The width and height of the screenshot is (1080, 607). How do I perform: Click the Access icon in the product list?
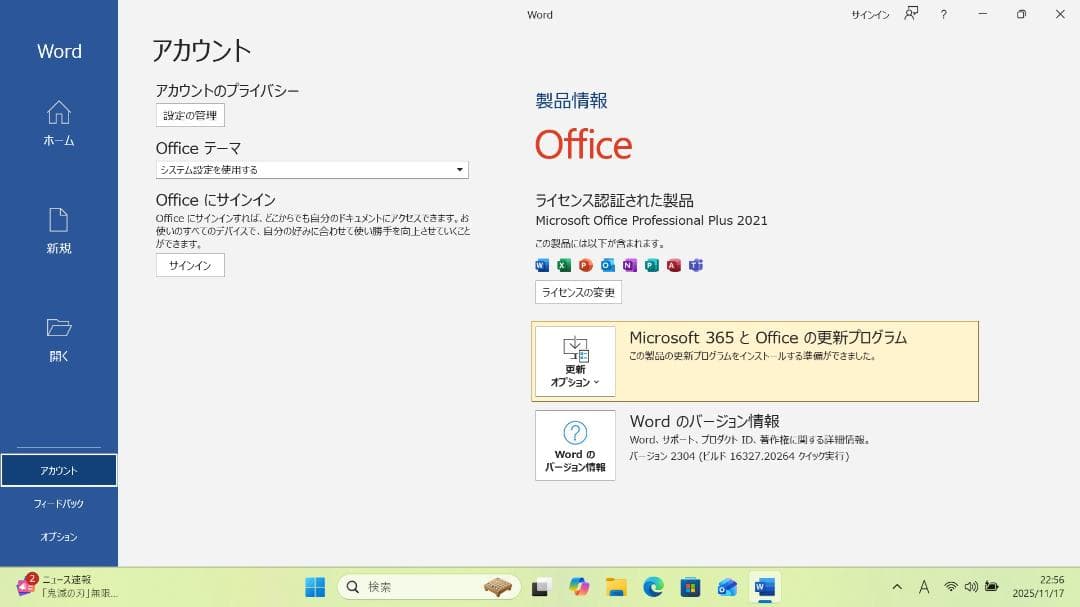tap(673, 265)
